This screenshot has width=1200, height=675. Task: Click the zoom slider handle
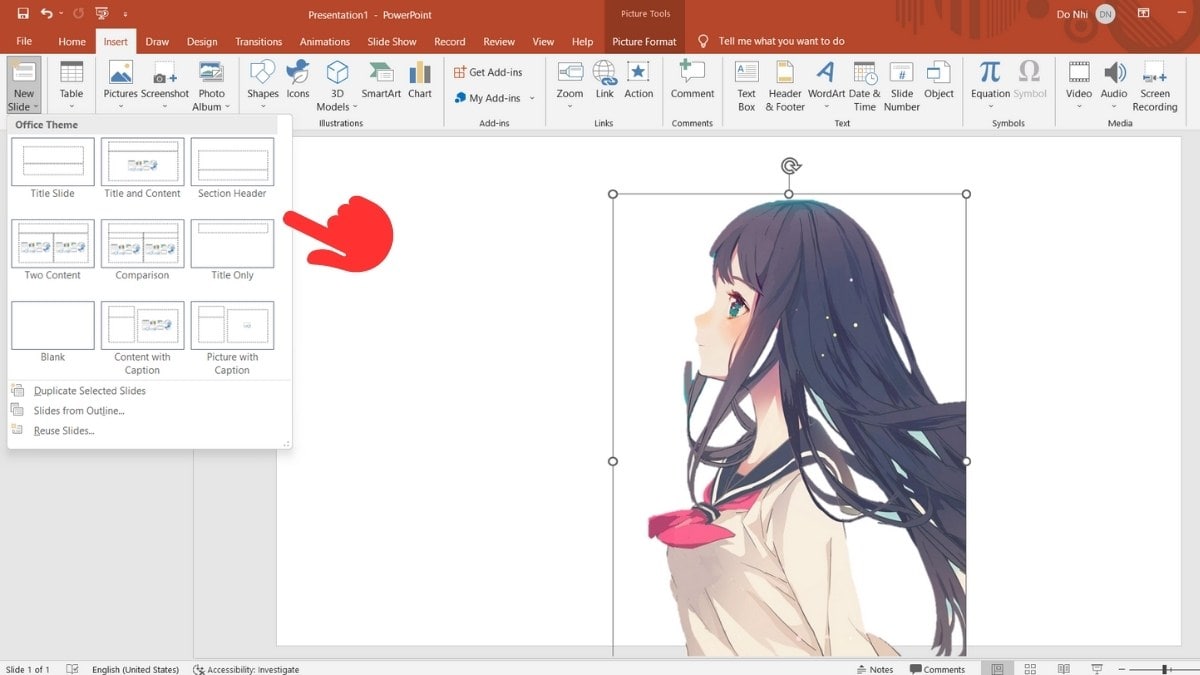(1165, 669)
